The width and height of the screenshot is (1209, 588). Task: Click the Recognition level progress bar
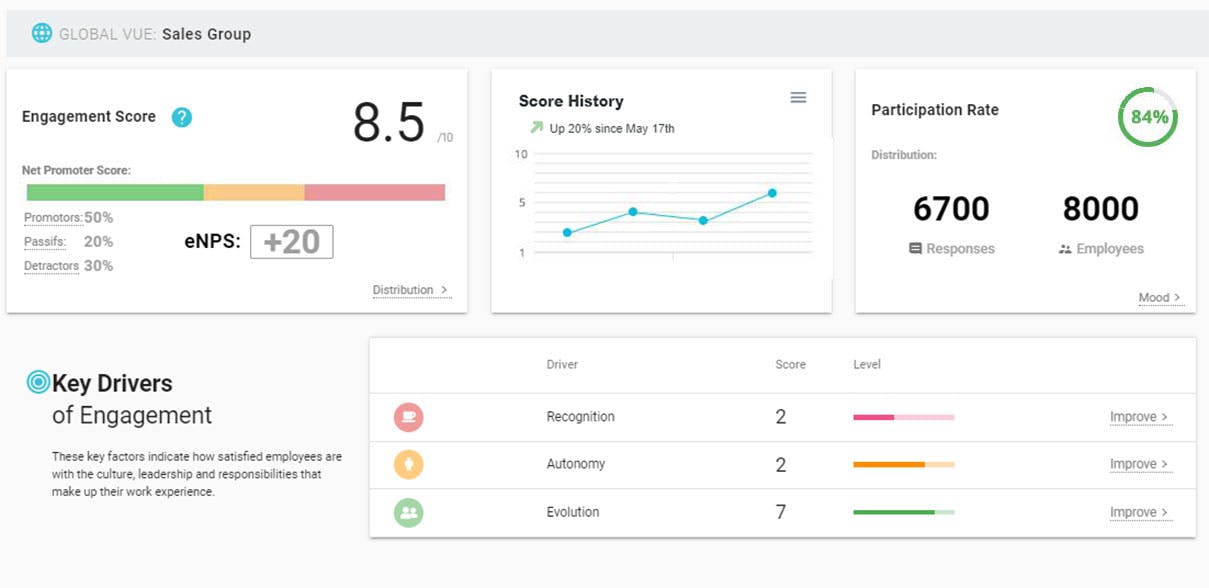tap(903, 417)
